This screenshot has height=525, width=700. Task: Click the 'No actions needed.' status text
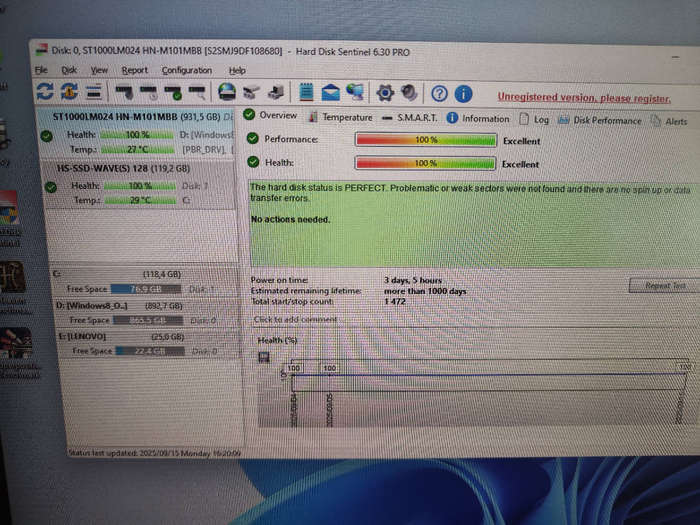pyautogui.click(x=291, y=219)
